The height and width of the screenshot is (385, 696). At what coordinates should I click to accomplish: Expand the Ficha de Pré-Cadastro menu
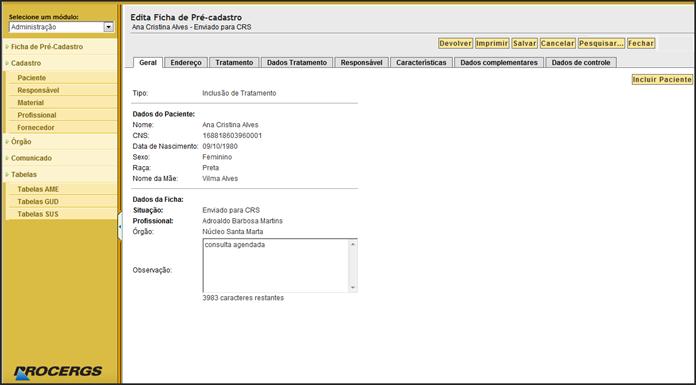click(x=47, y=47)
